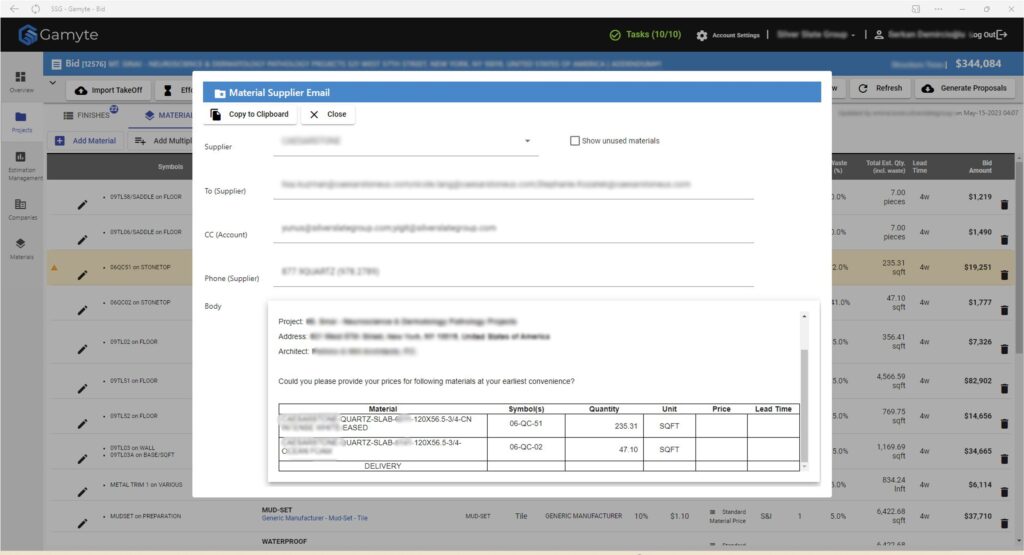Delete the $1,219 bid row
Screen dimensions: 1024x555
(1004, 205)
